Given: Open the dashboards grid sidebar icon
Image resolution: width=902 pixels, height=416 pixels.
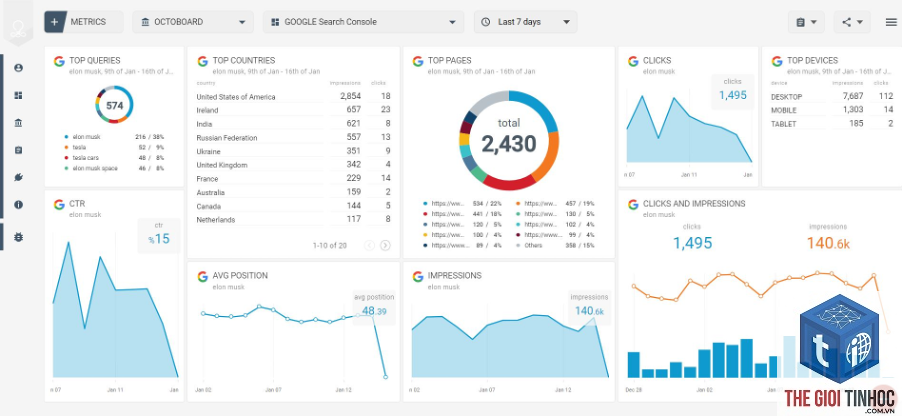Looking at the screenshot, I should [x=18, y=96].
